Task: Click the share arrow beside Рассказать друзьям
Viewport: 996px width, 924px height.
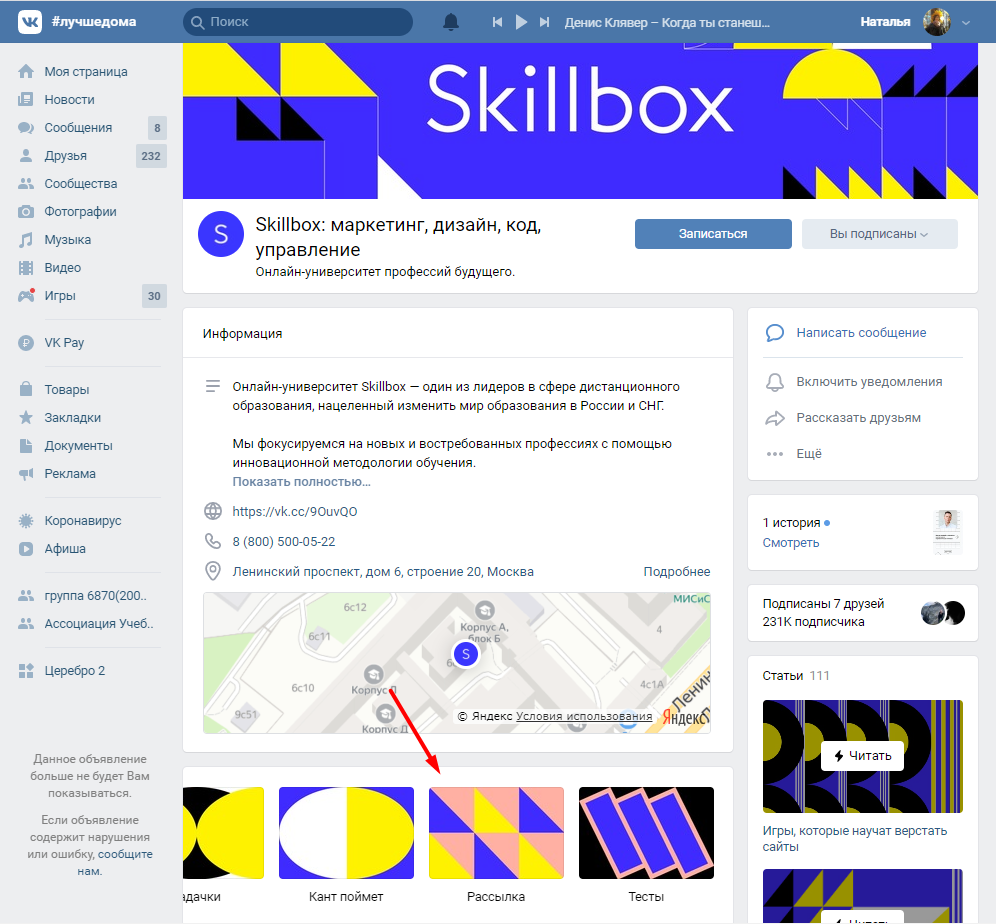Action: [x=775, y=418]
